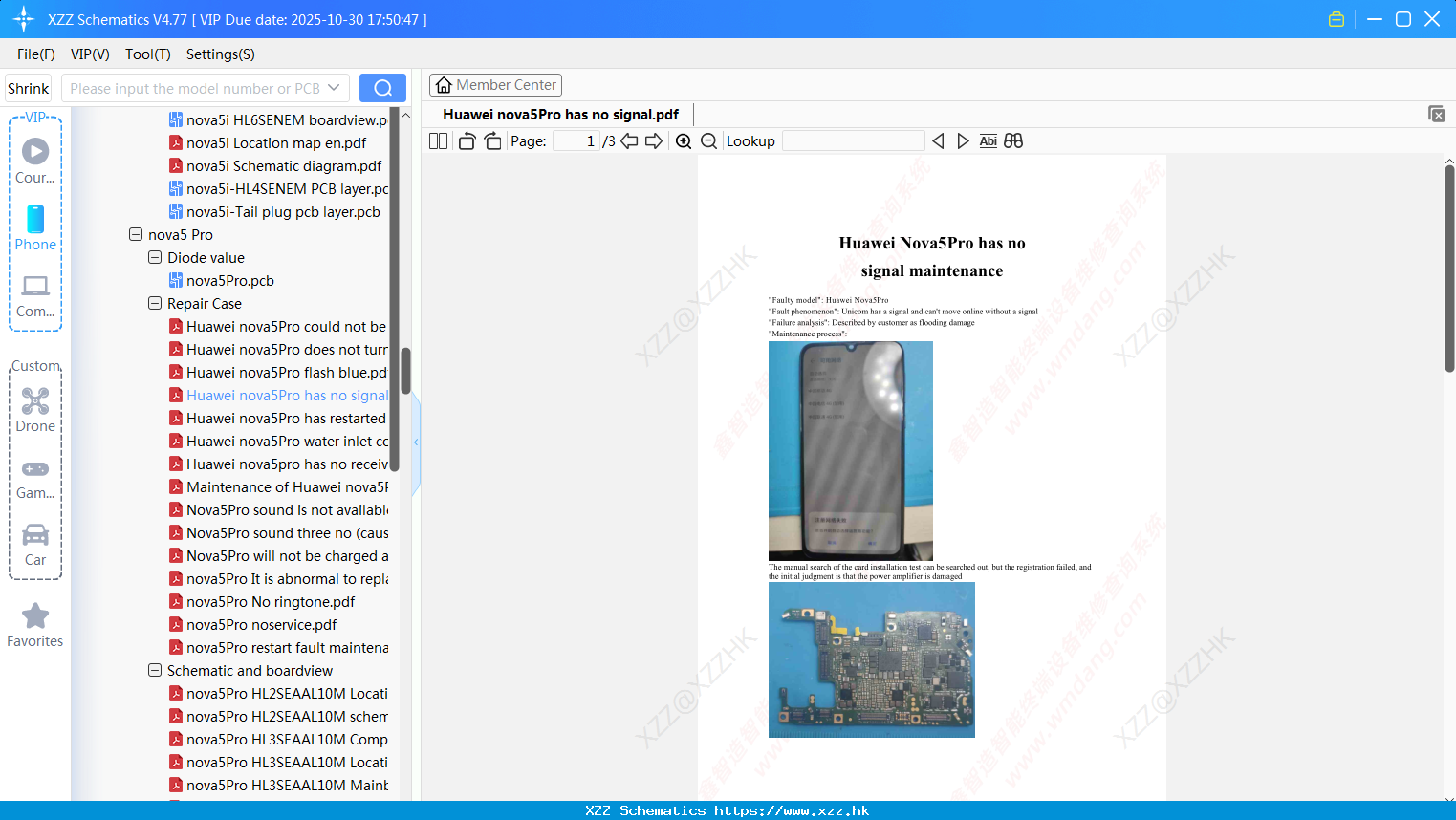The height and width of the screenshot is (820, 1456).
Task: Open the Settings menu
Action: [221, 54]
